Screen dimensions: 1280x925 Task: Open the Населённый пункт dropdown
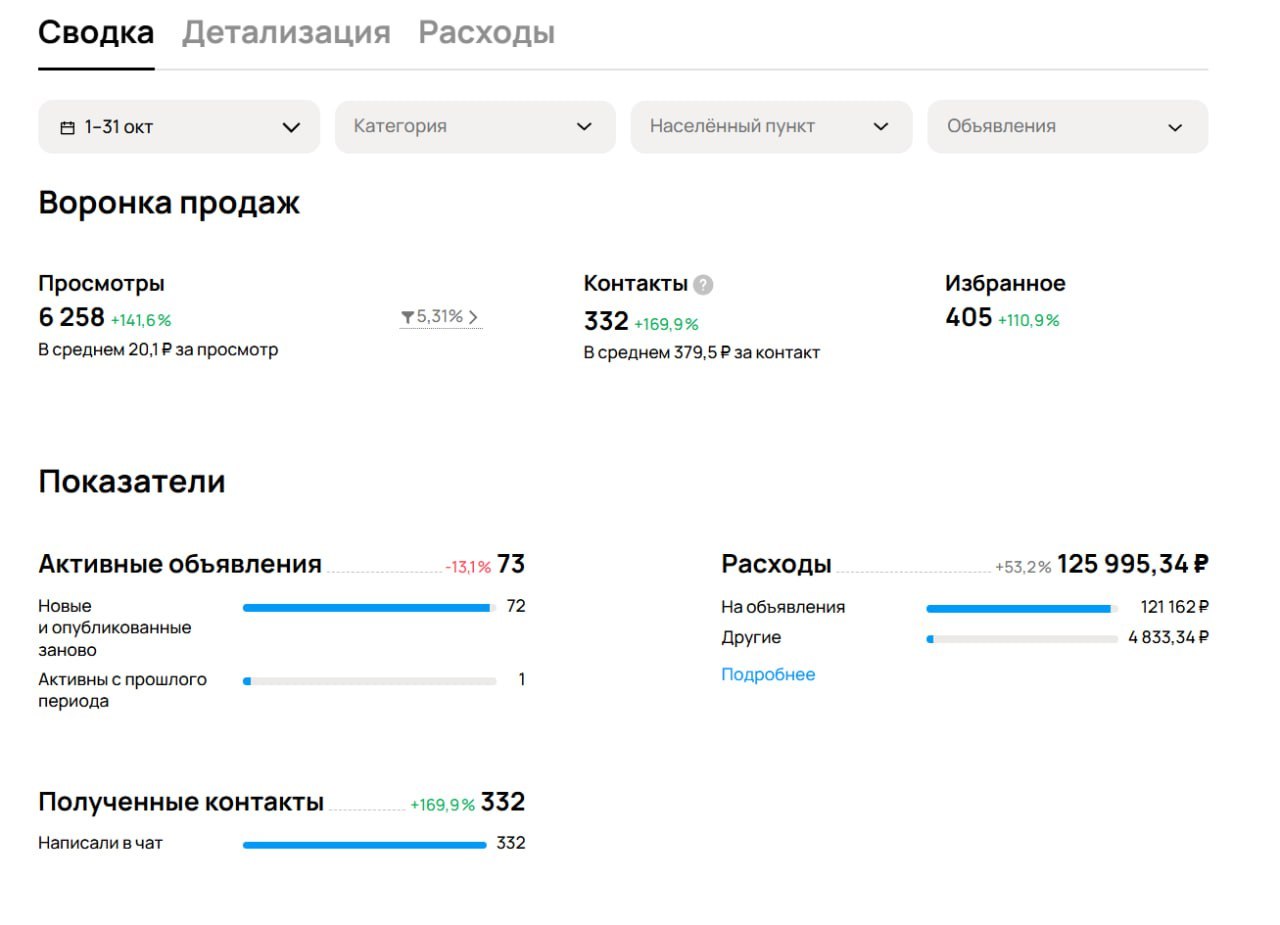771,127
